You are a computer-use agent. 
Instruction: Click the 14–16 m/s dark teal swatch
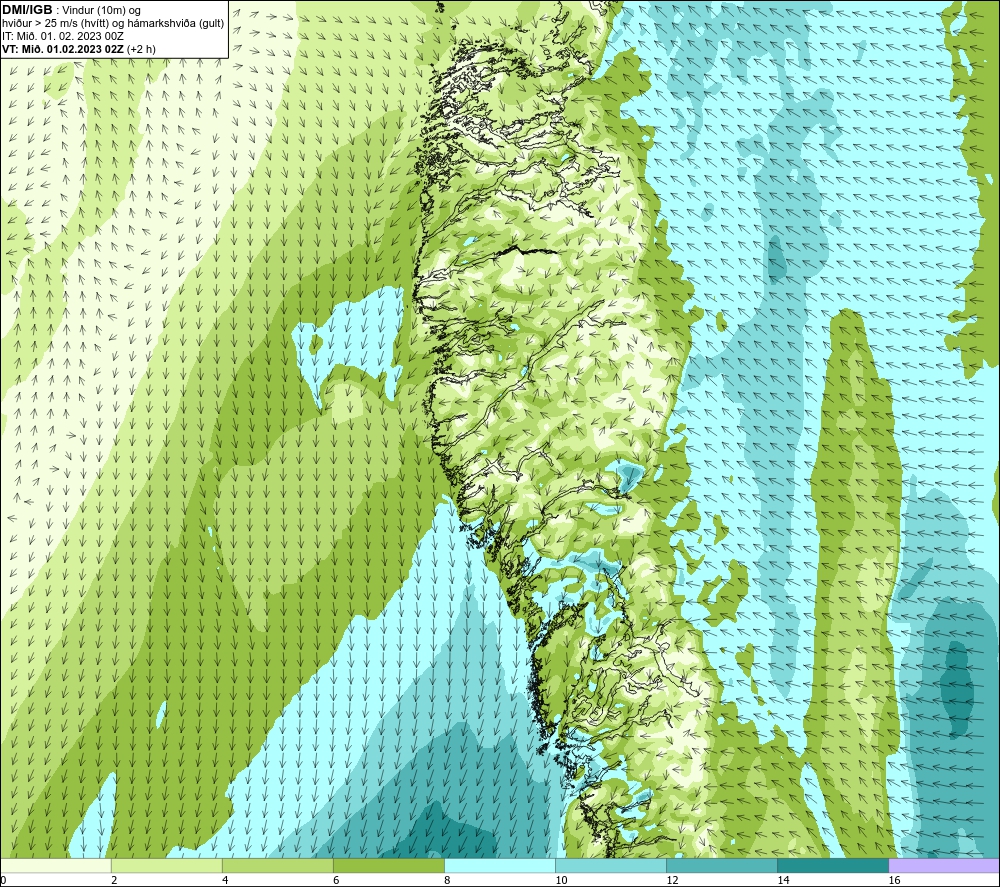click(833, 866)
